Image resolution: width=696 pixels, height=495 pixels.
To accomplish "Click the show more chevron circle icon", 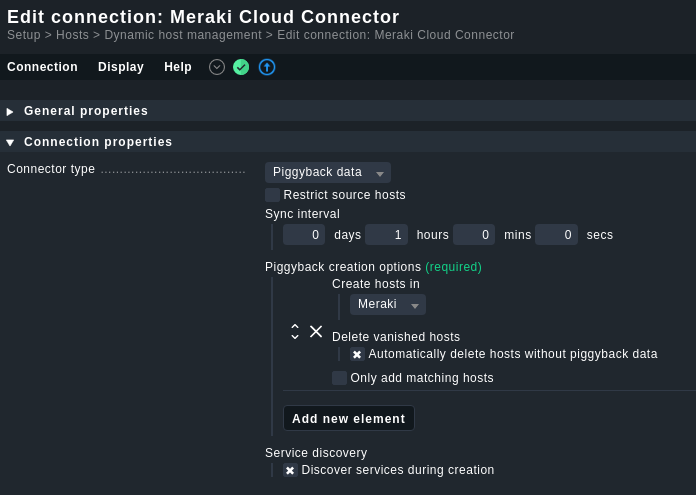I will 217,67.
